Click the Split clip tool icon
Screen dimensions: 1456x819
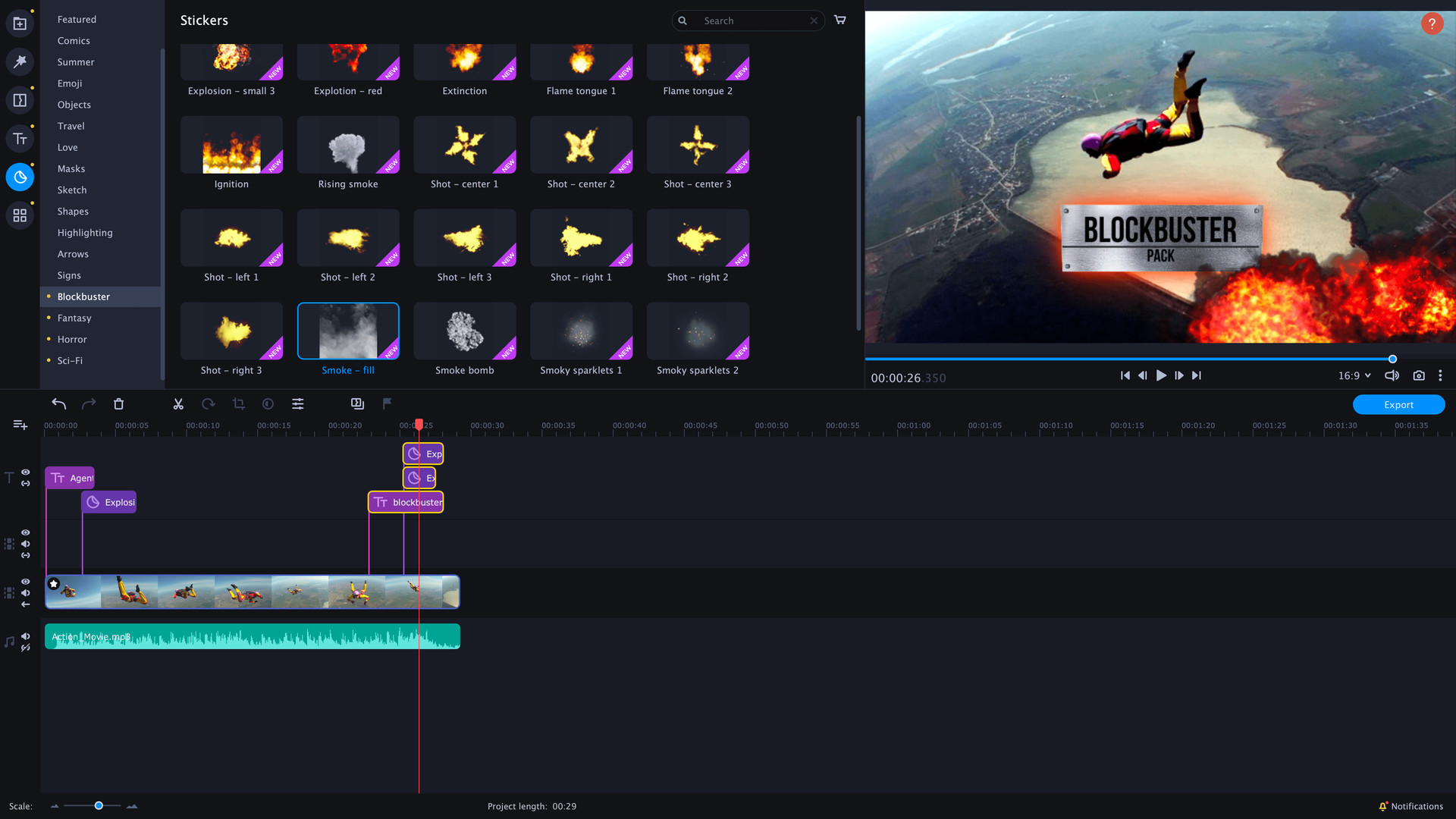pyautogui.click(x=178, y=403)
